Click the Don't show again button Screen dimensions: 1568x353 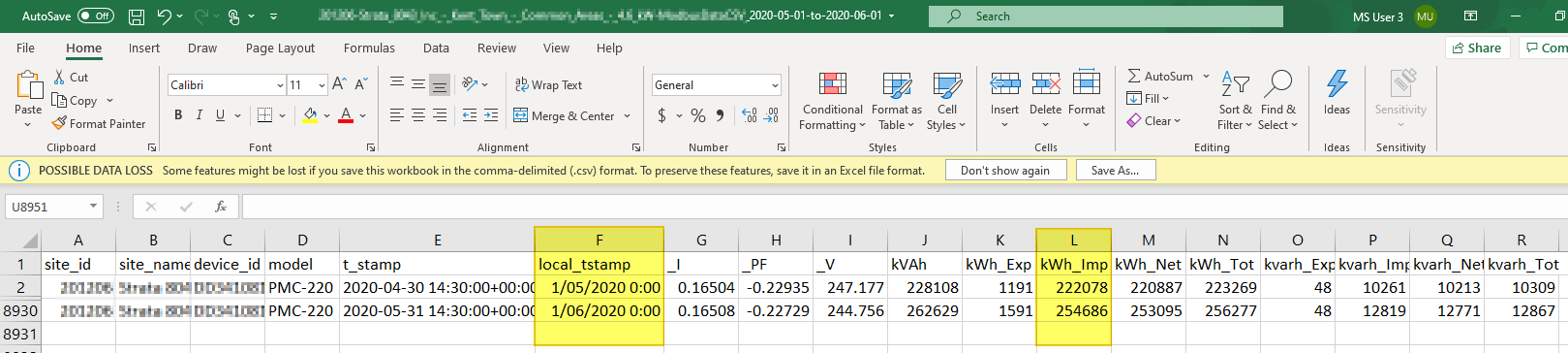(x=1004, y=171)
